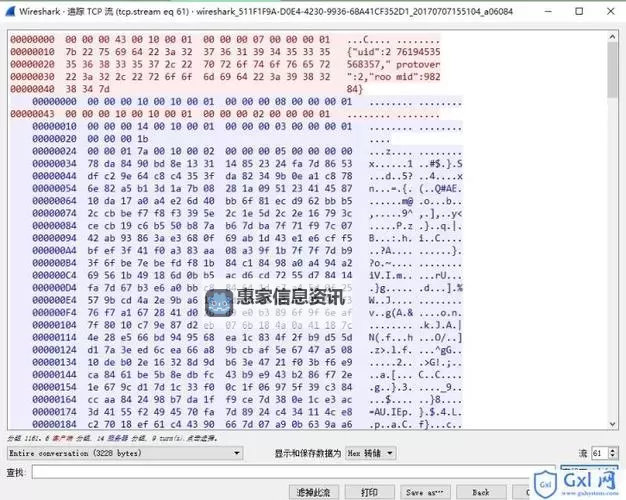
Task: Maximize the Wireshark stream window
Action: (x=579, y=11)
